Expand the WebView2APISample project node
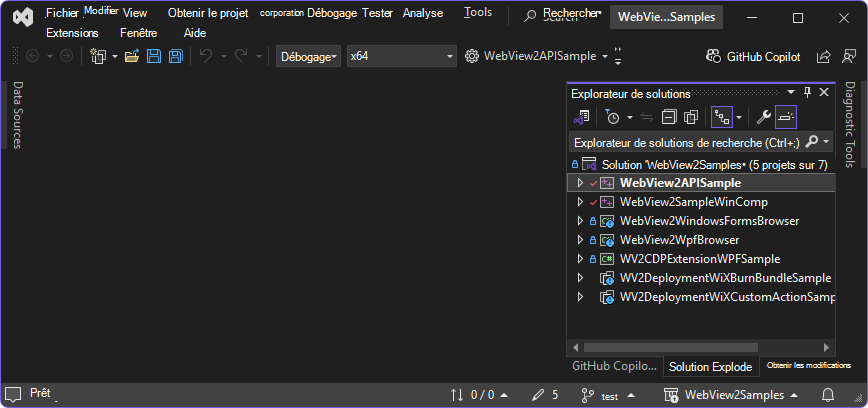 [580, 183]
